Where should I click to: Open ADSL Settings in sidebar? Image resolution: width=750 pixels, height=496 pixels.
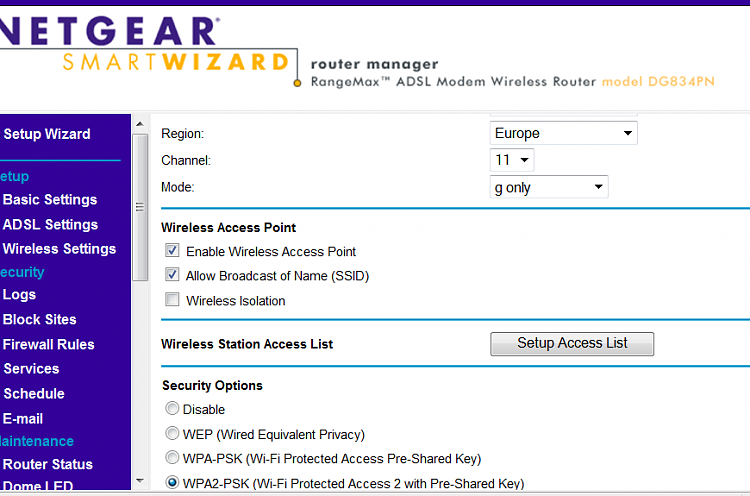(x=50, y=224)
